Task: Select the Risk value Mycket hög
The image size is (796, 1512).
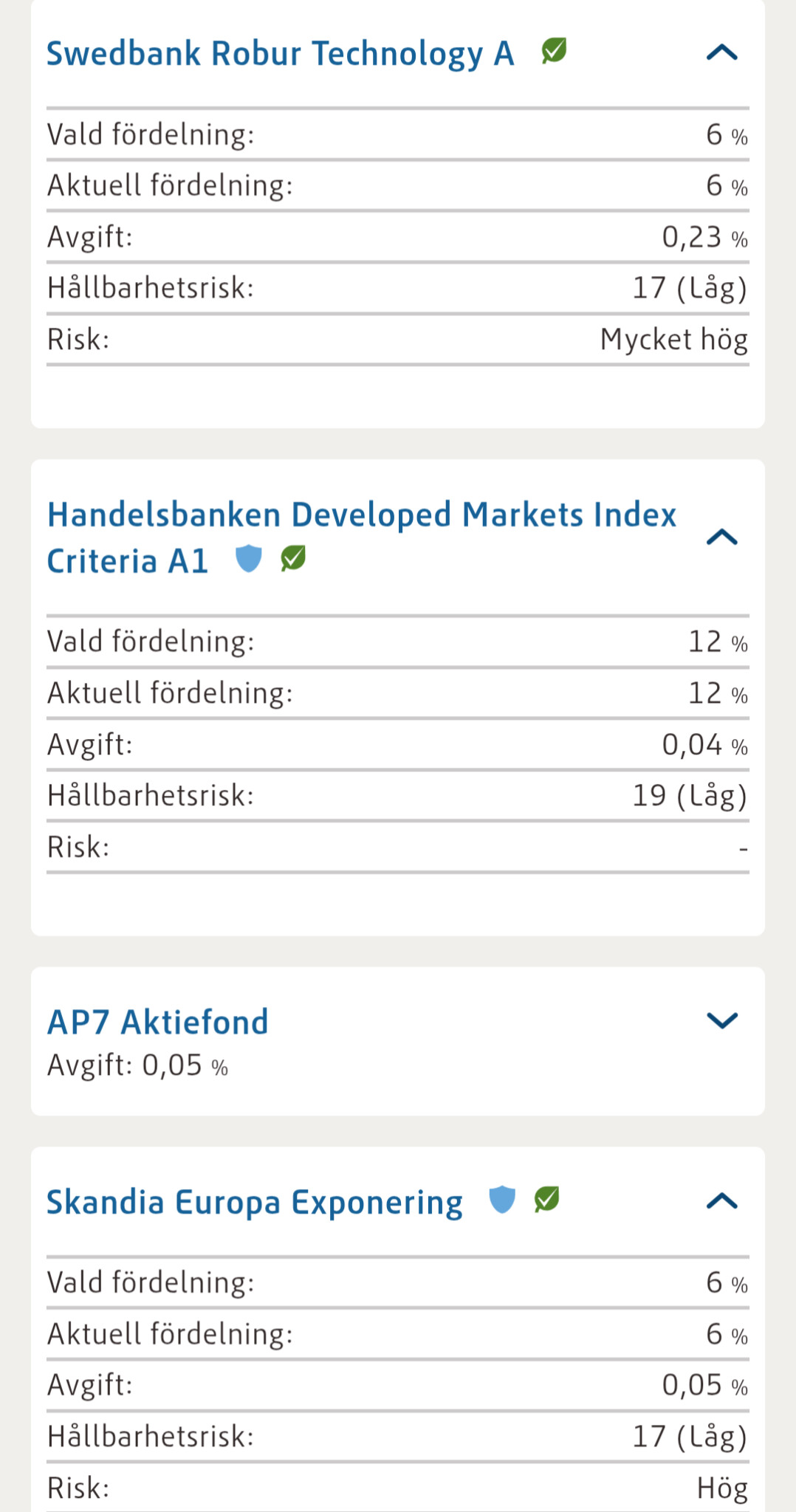Action: pos(673,340)
